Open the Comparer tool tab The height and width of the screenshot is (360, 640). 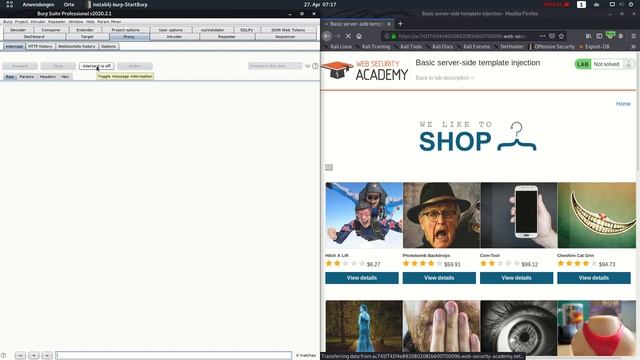pos(51,30)
